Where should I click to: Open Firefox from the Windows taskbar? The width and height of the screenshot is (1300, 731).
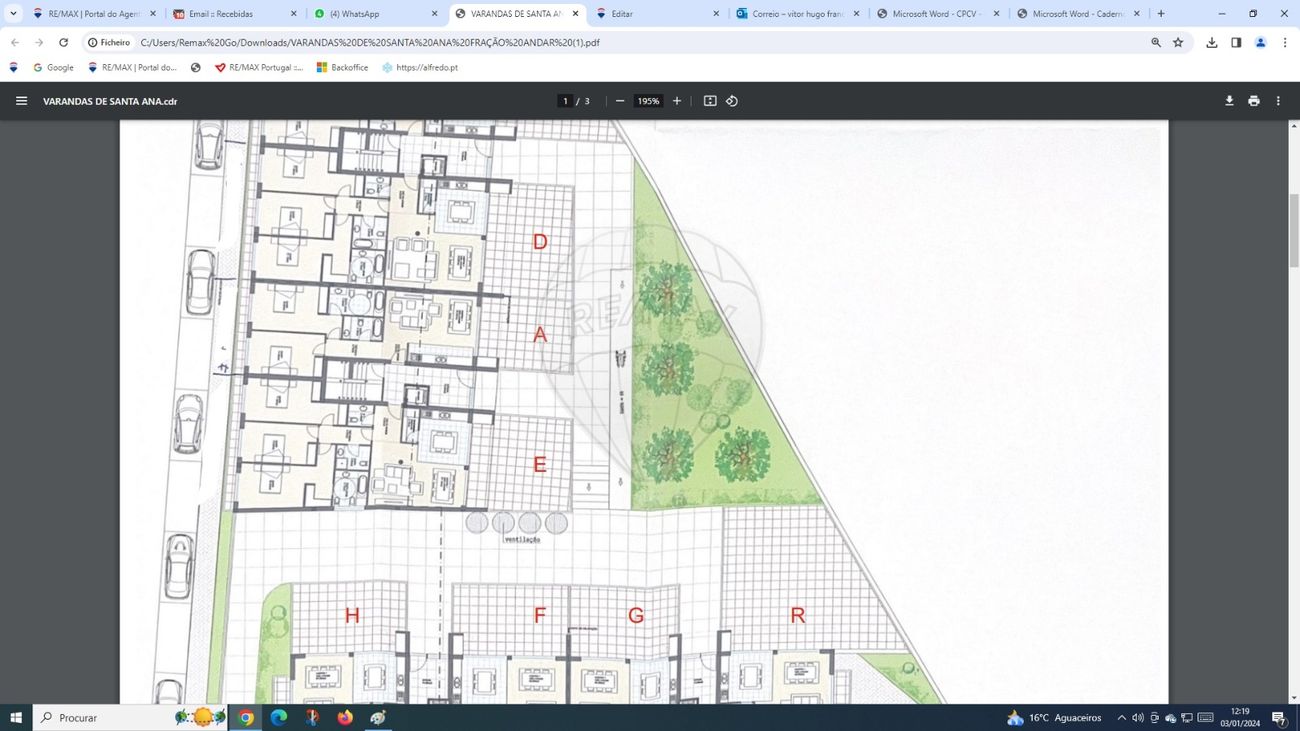click(345, 717)
